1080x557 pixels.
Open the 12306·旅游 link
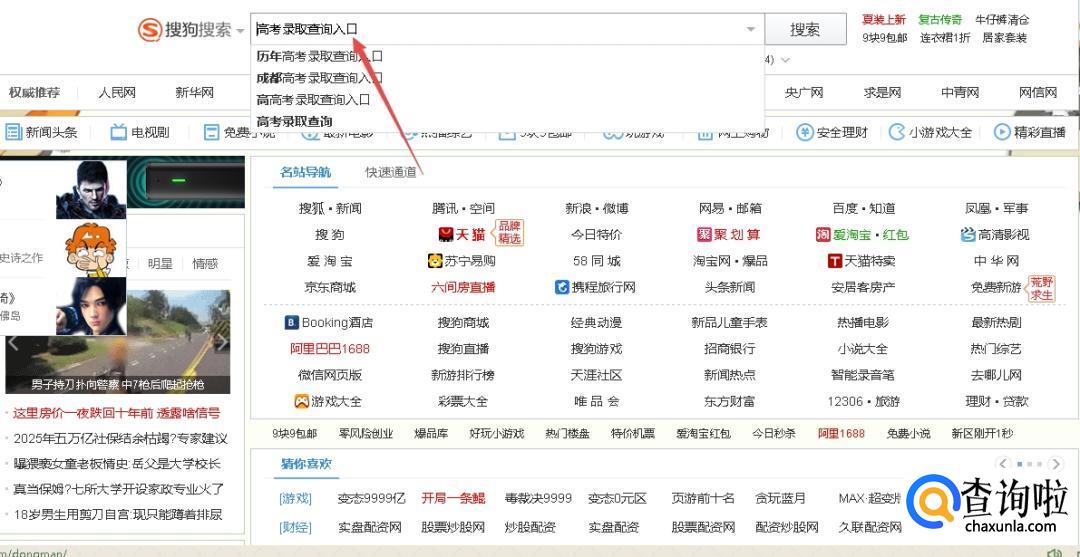tap(863, 401)
